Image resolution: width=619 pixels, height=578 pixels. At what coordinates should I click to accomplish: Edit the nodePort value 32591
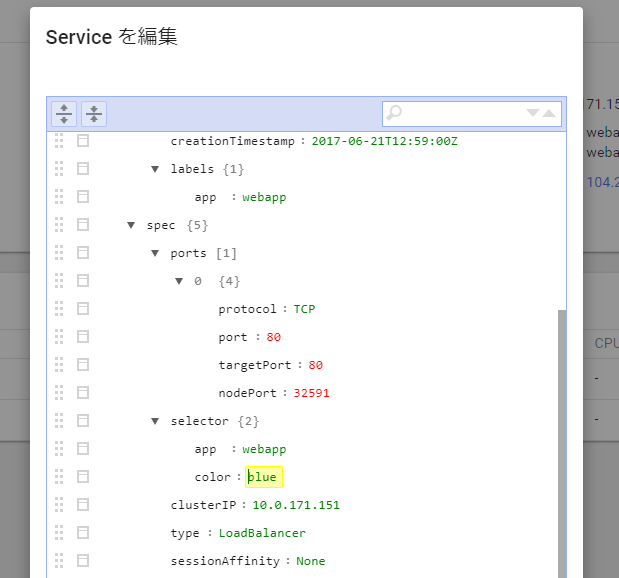coord(311,393)
